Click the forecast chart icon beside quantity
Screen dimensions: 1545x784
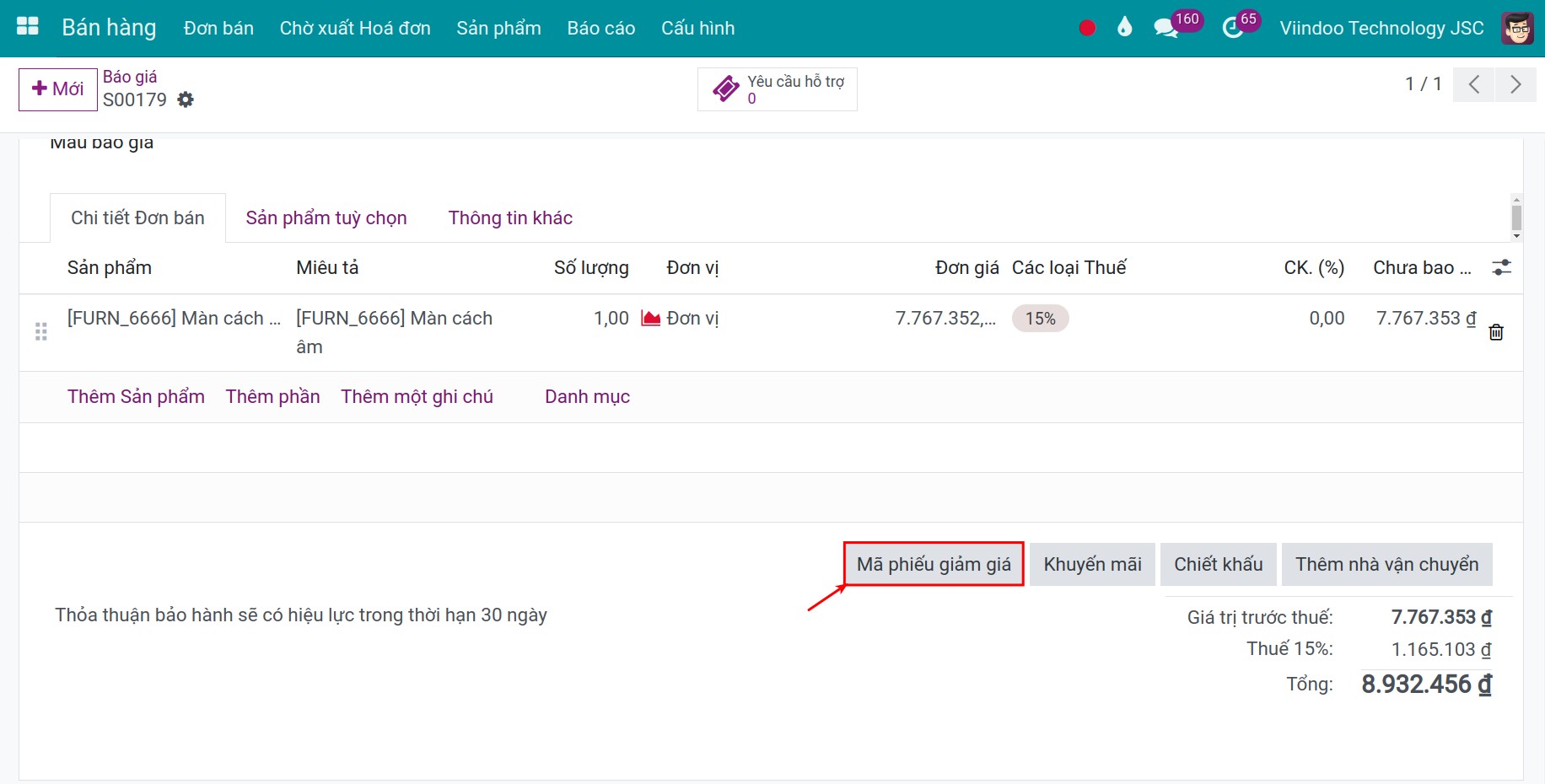[x=650, y=319]
